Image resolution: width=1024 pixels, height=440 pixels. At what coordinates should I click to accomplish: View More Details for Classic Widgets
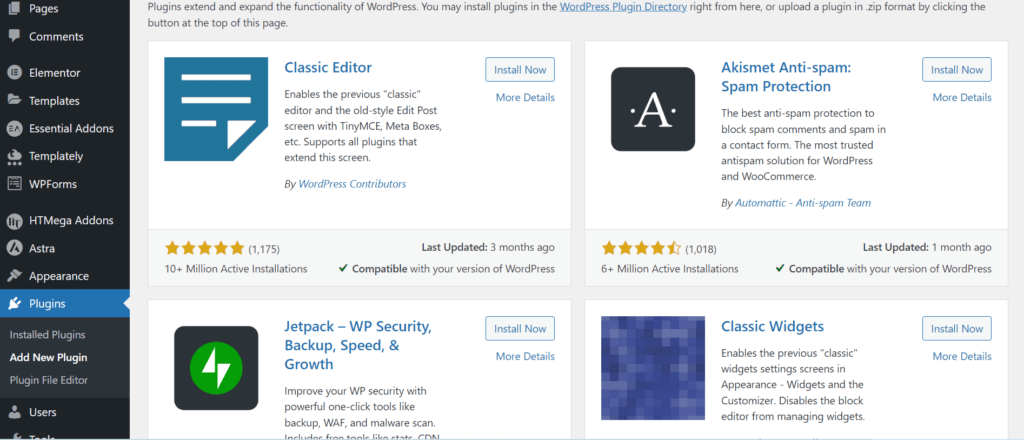pos(962,356)
